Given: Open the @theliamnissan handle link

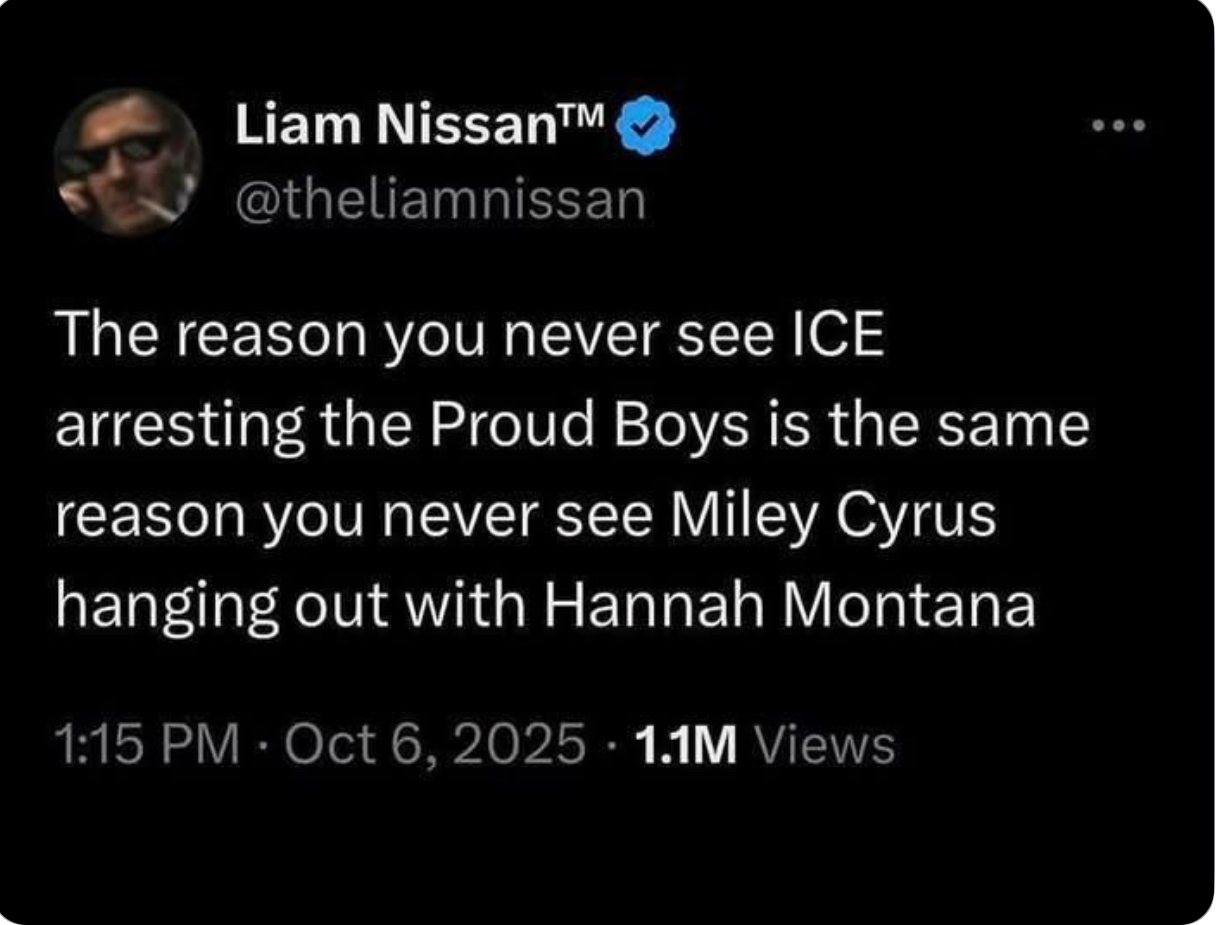Looking at the screenshot, I should click(x=439, y=201).
